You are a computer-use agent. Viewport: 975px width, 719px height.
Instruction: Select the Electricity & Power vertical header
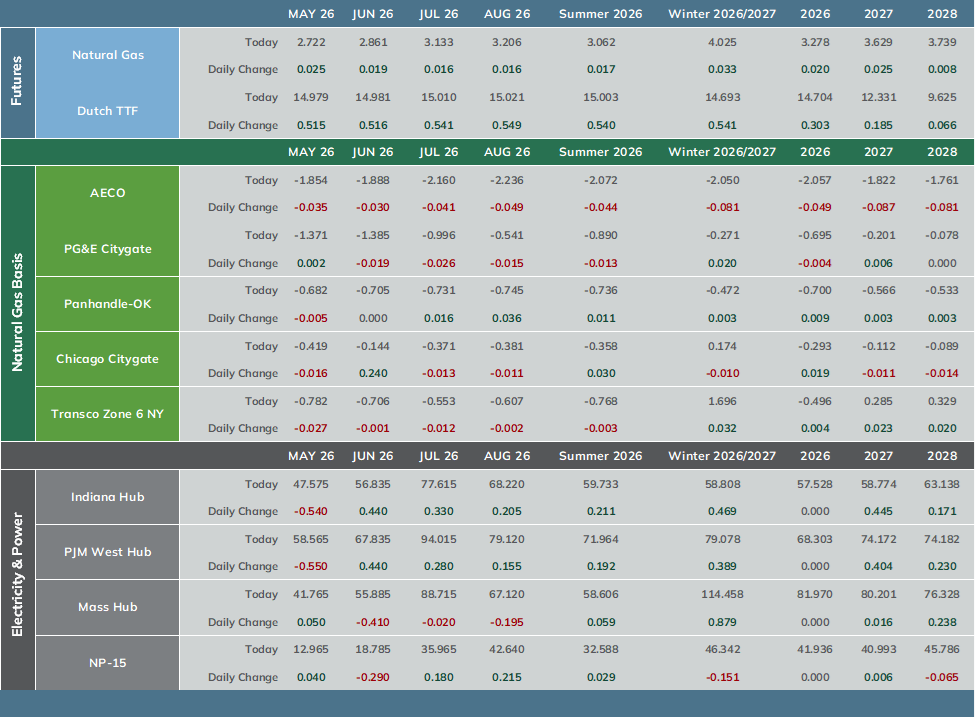[17, 575]
